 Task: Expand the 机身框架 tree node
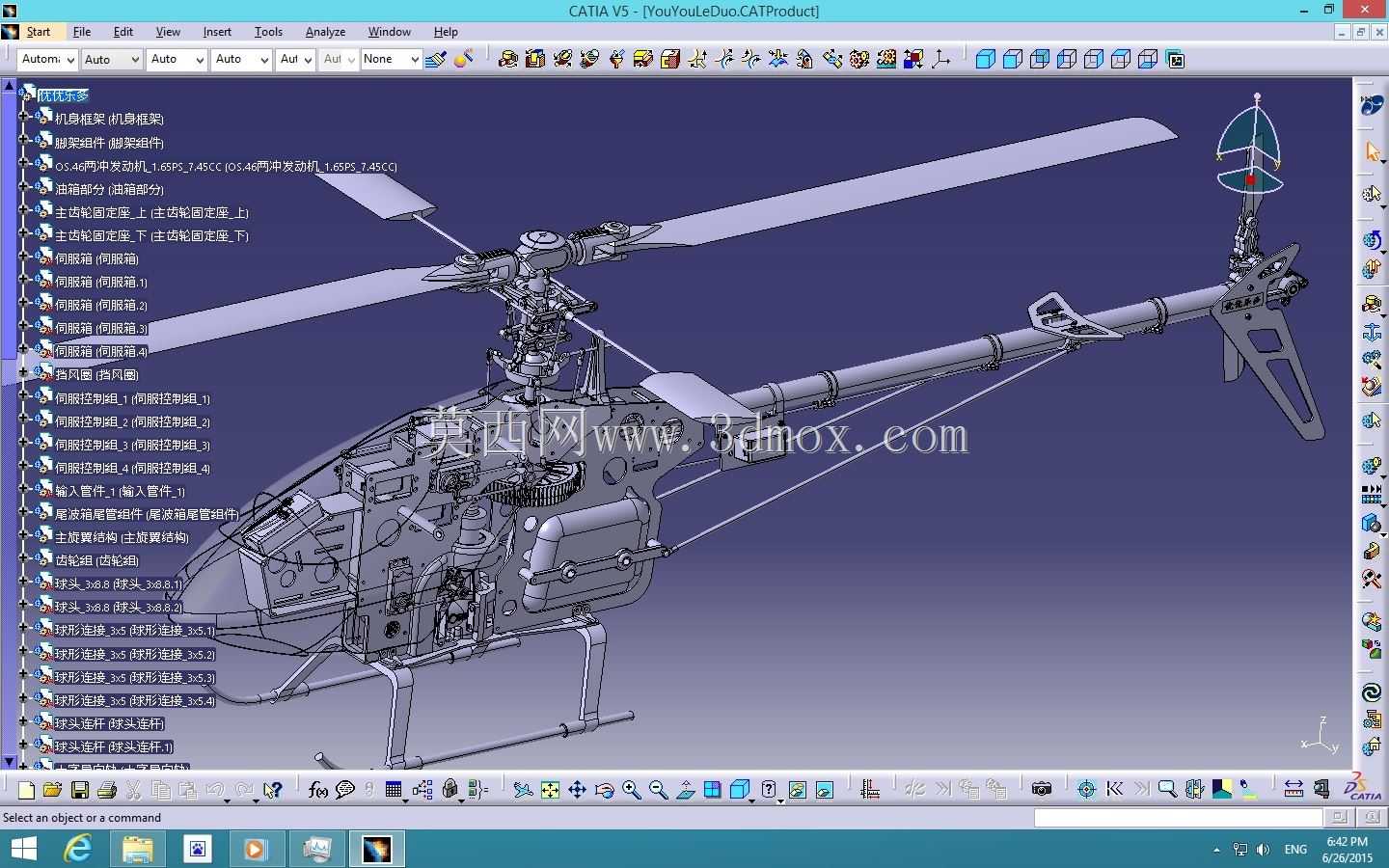[x=24, y=118]
